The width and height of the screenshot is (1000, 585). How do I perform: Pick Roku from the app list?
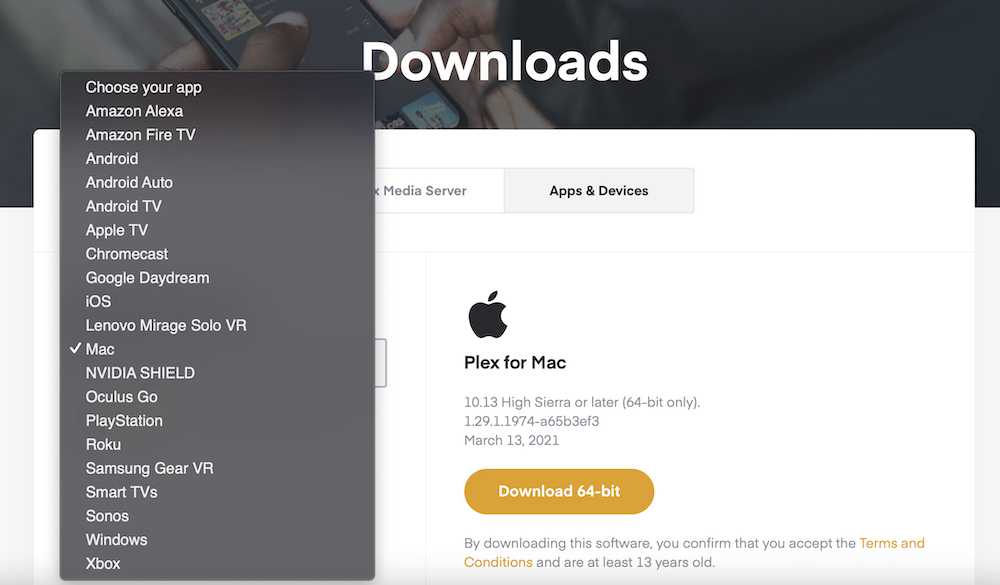pos(217,444)
